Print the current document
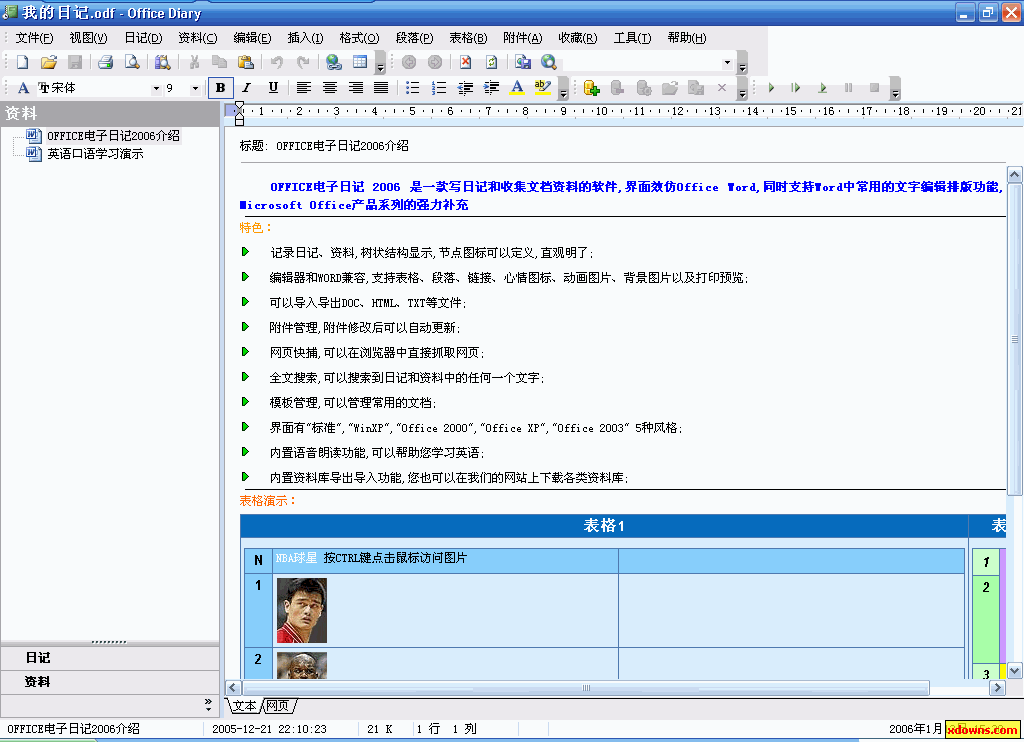This screenshot has width=1024, height=742. 106,62
